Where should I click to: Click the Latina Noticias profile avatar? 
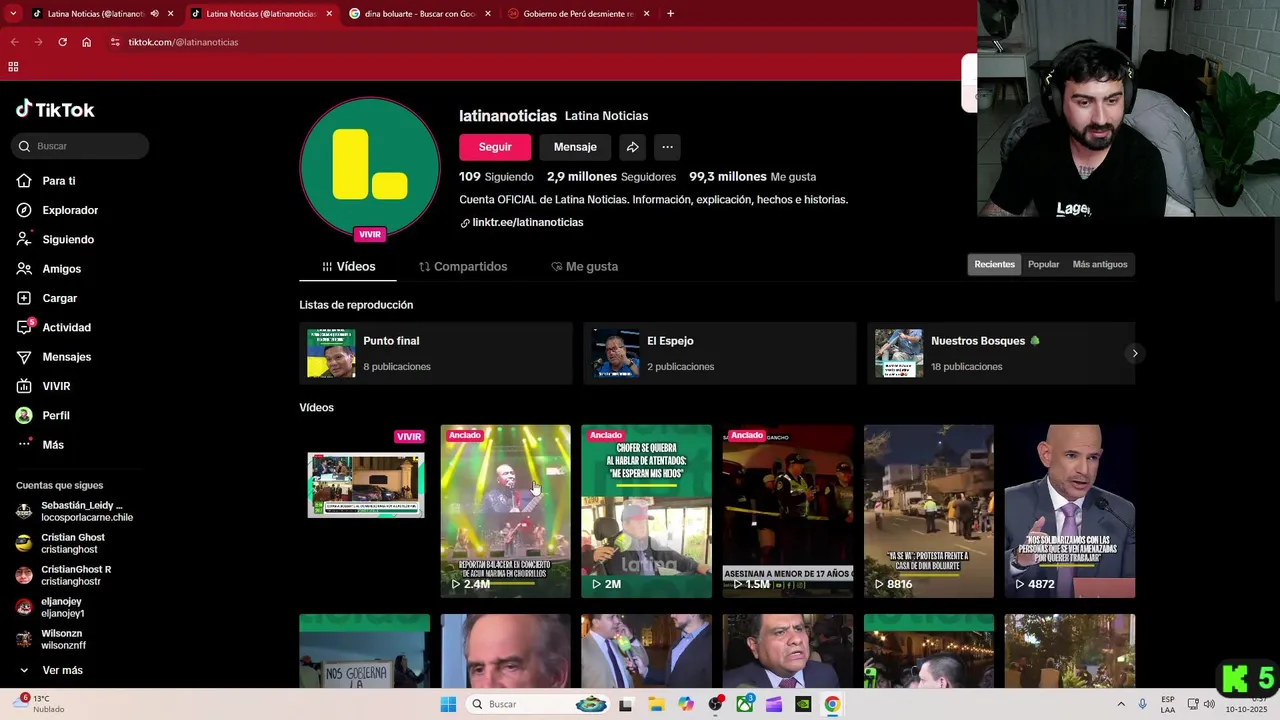pos(370,167)
